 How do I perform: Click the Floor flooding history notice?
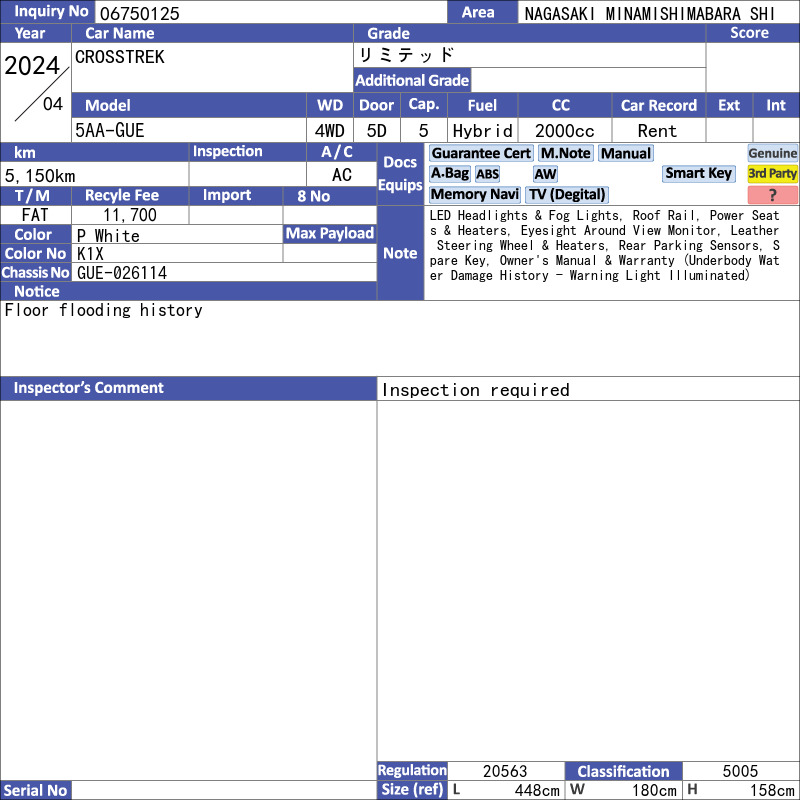104,310
